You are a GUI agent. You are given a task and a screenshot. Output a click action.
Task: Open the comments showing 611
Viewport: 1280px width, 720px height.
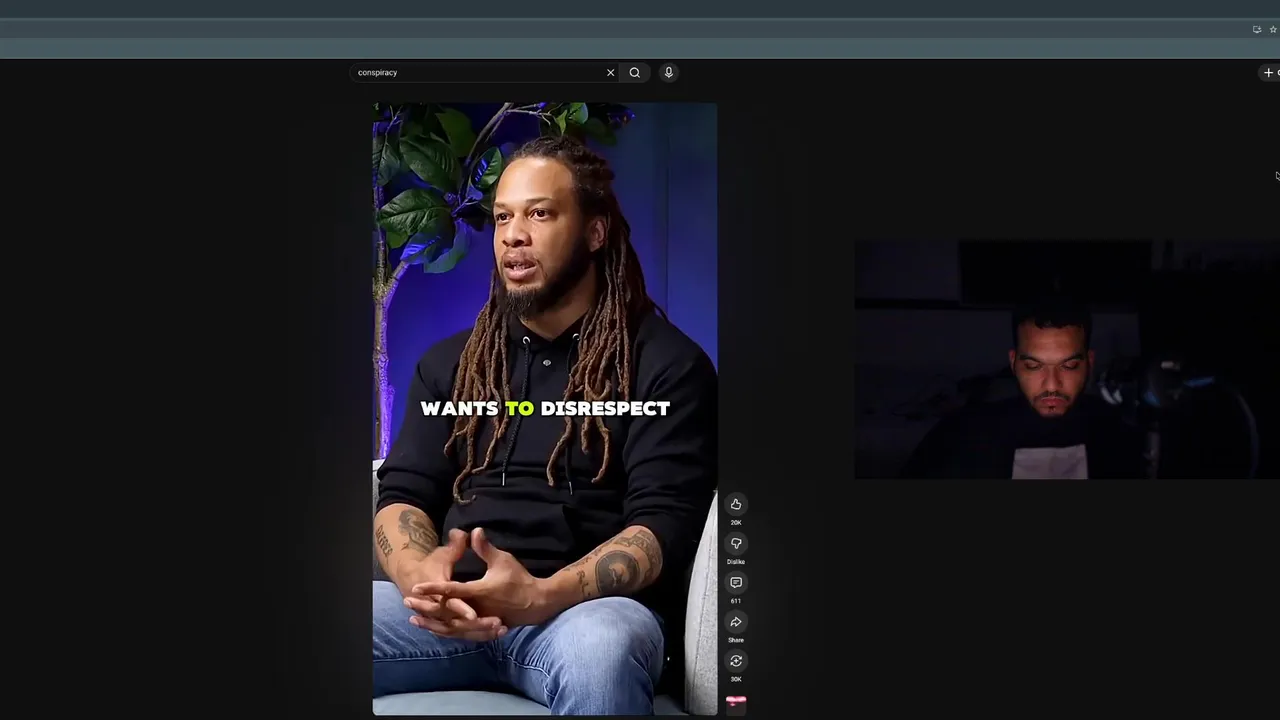pos(736,582)
